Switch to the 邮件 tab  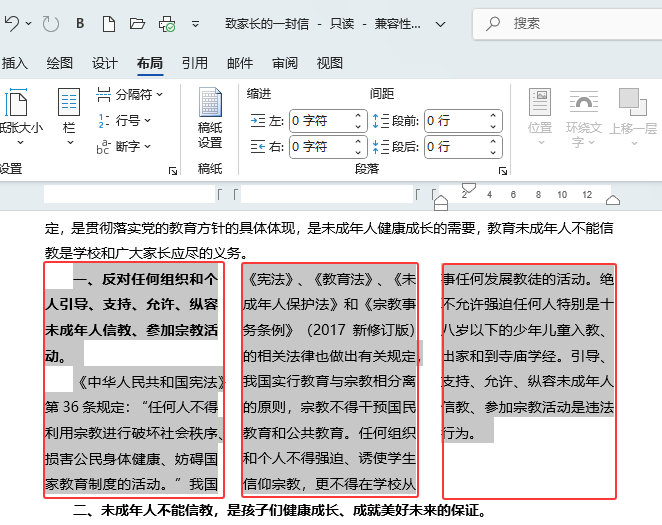click(240, 63)
